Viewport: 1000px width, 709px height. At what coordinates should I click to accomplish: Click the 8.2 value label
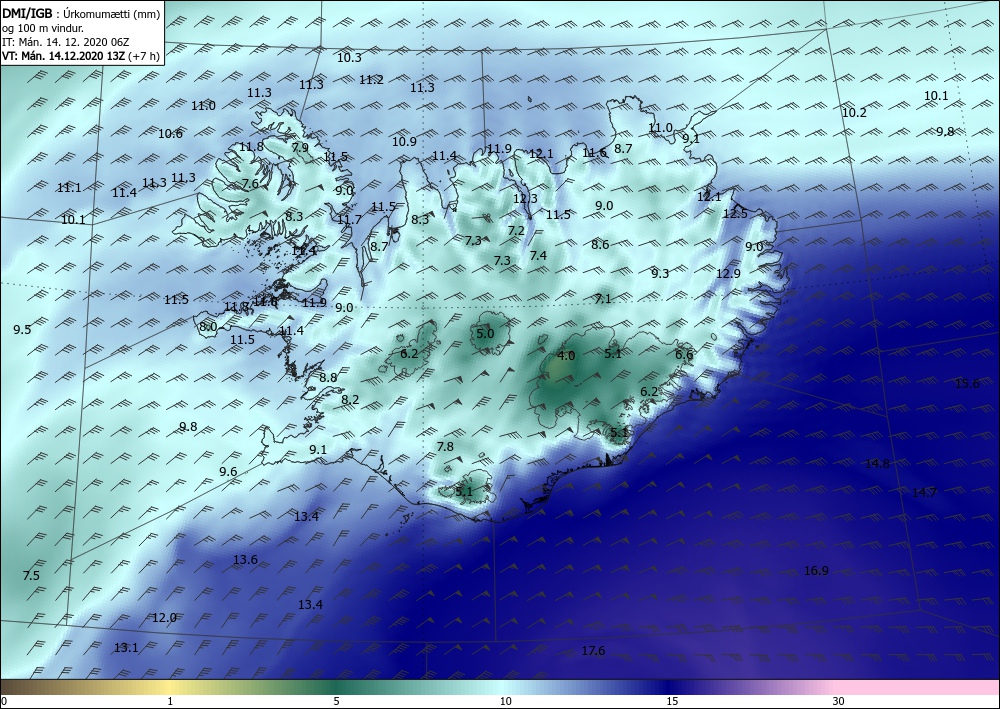pyautogui.click(x=350, y=400)
